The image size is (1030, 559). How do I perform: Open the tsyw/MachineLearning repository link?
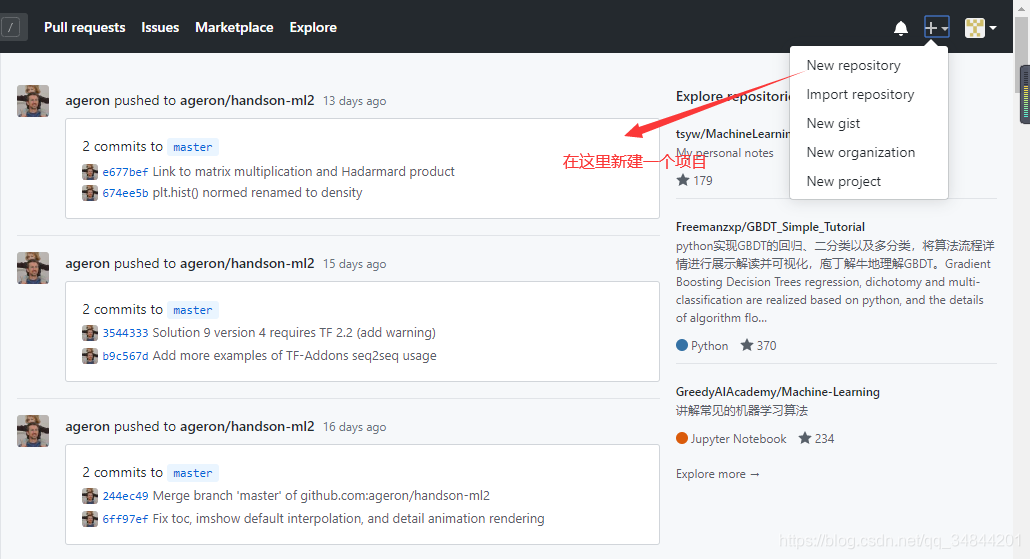click(732, 134)
